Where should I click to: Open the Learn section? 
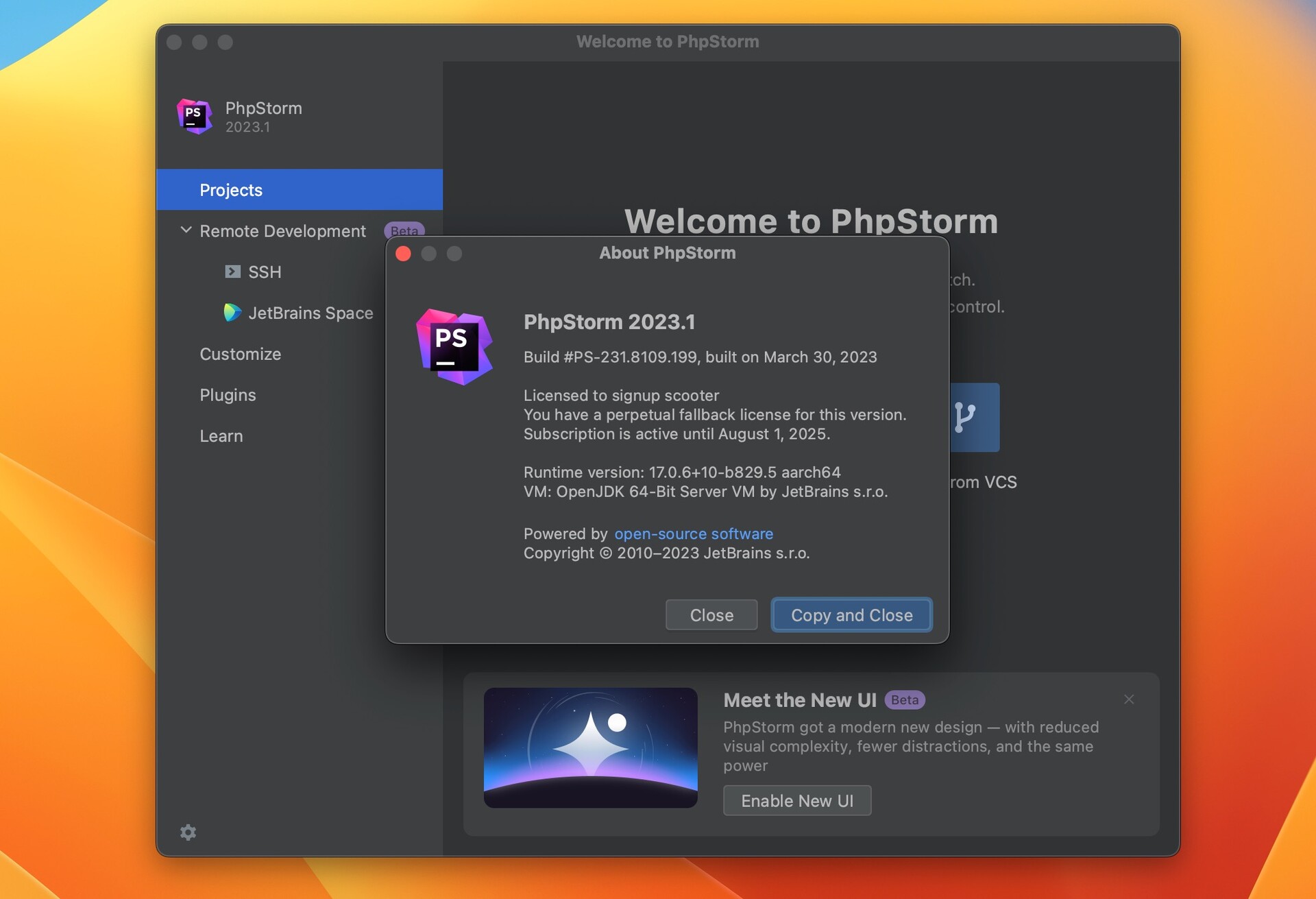pos(221,436)
